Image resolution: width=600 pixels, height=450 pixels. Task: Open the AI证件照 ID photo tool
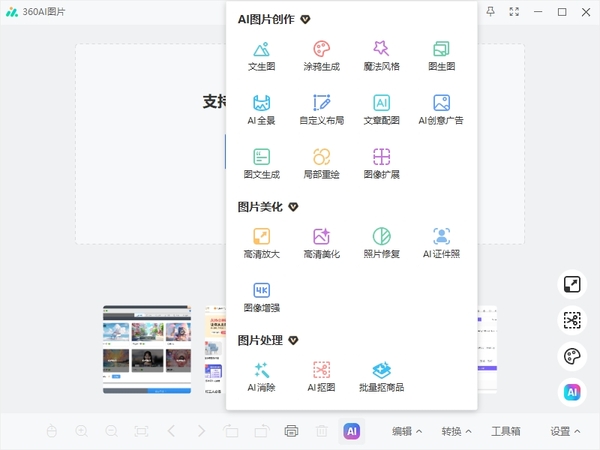pyautogui.click(x=441, y=239)
